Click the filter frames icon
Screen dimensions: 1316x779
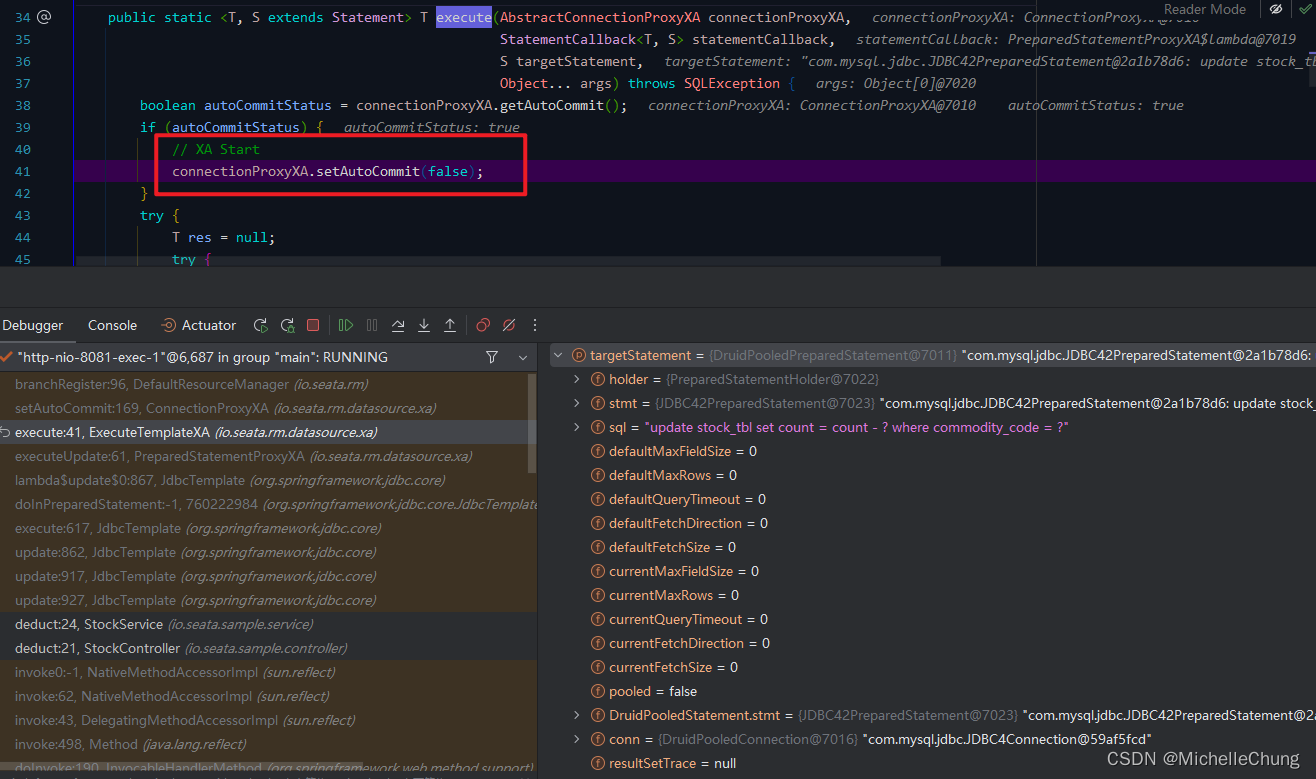tap(491, 357)
